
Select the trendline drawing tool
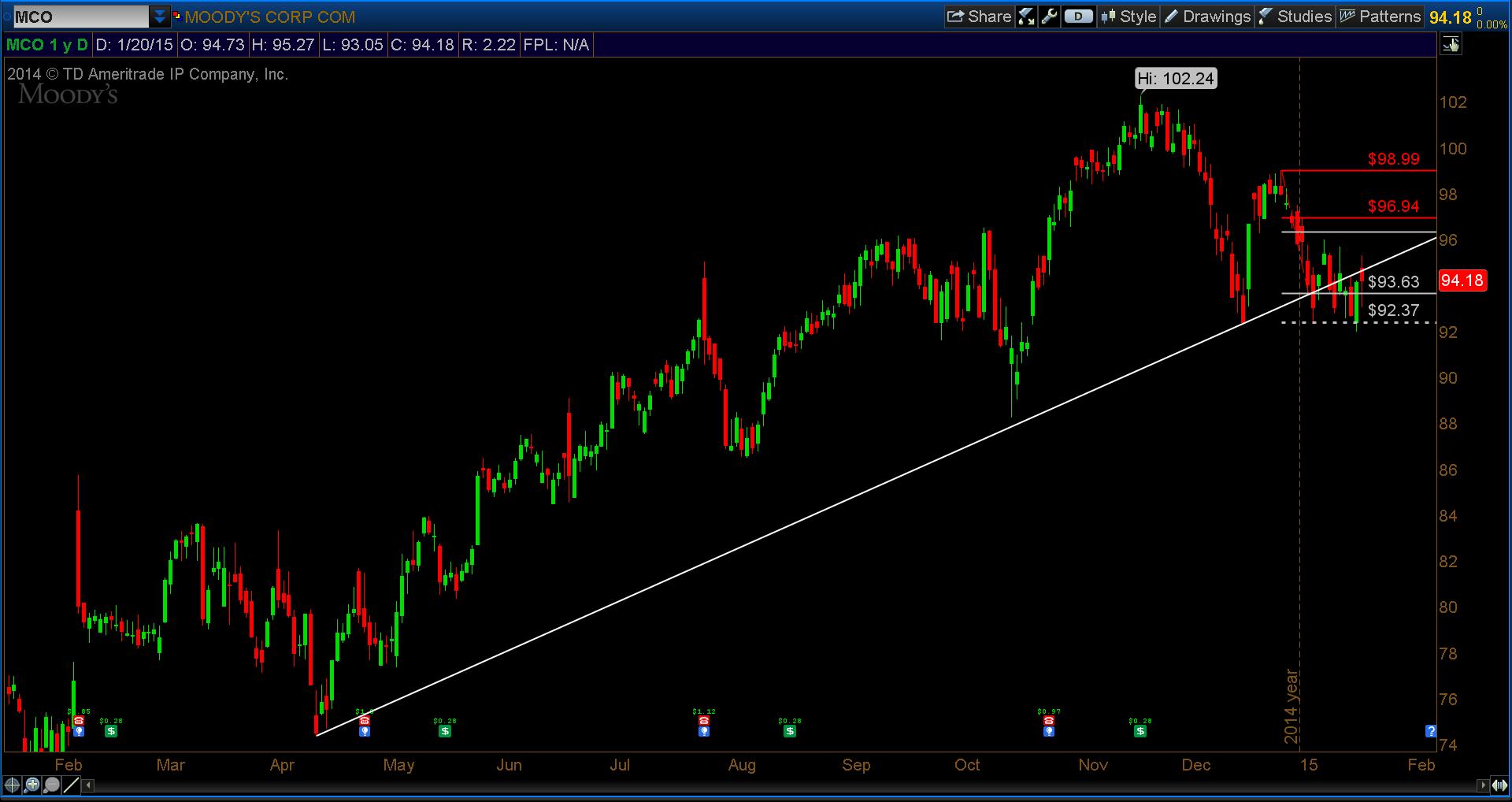click(71, 785)
